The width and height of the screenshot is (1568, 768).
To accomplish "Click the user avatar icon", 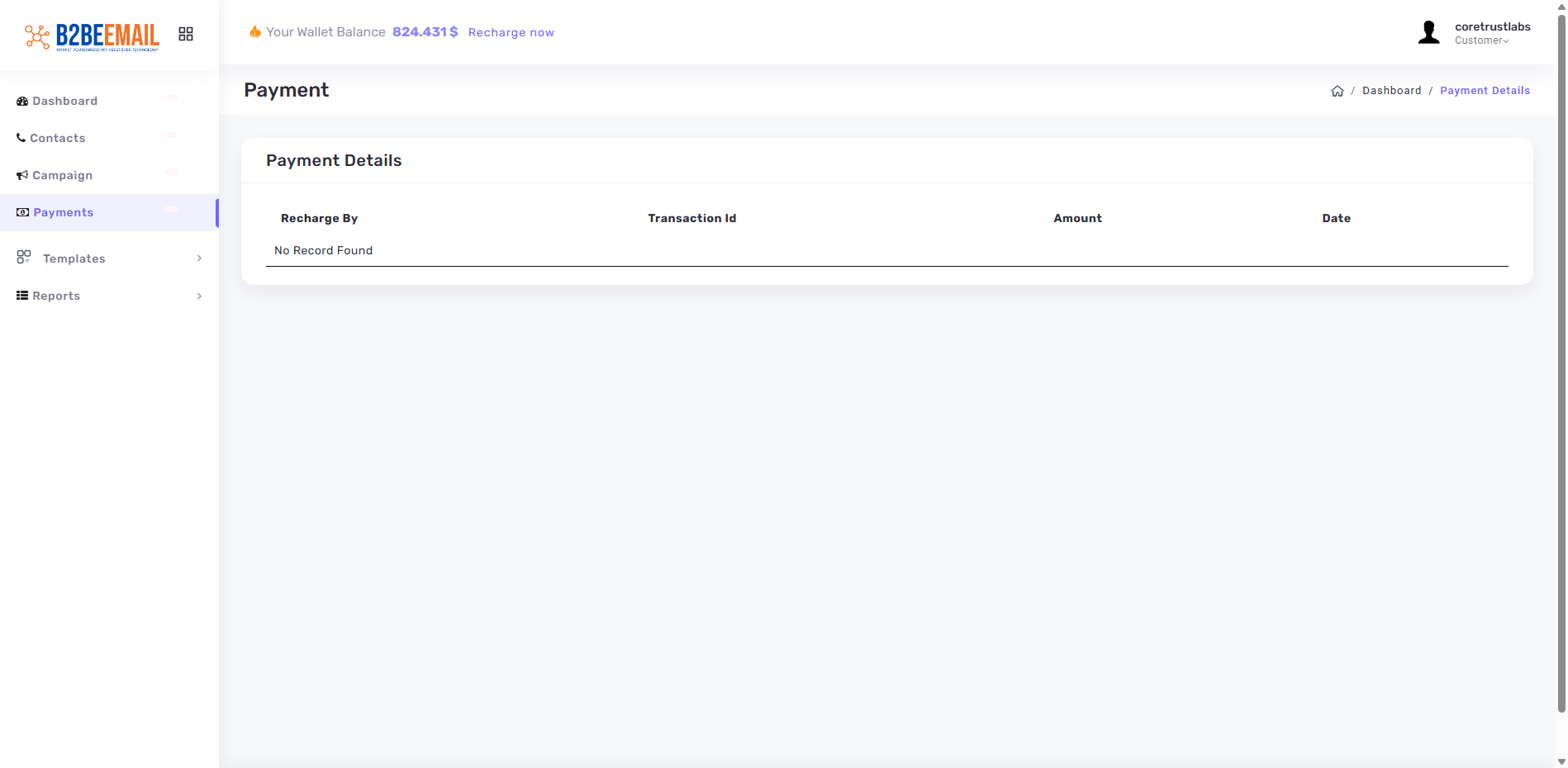I will pyautogui.click(x=1428, y=33).
